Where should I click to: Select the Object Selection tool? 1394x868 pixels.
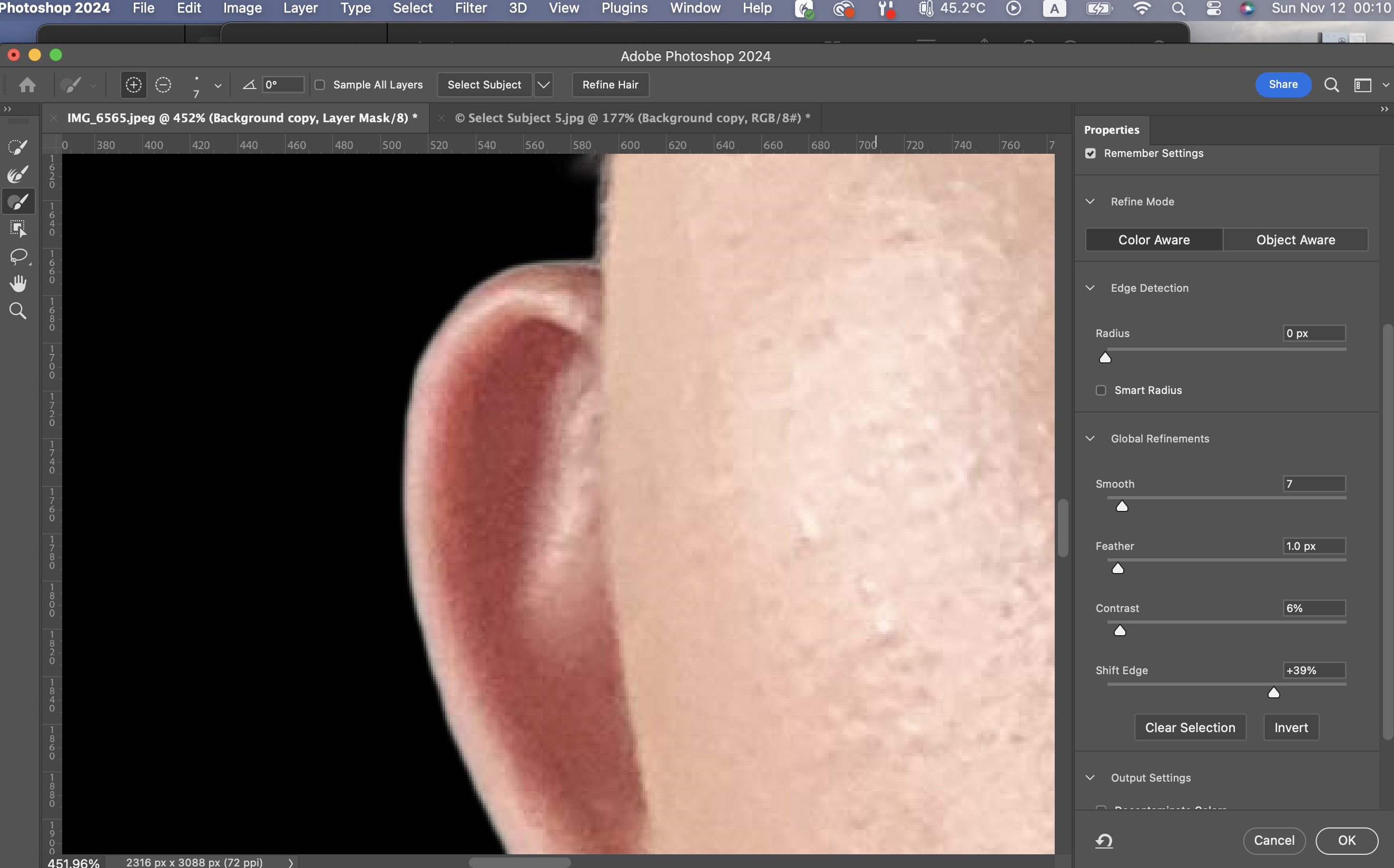coord(18,229)
